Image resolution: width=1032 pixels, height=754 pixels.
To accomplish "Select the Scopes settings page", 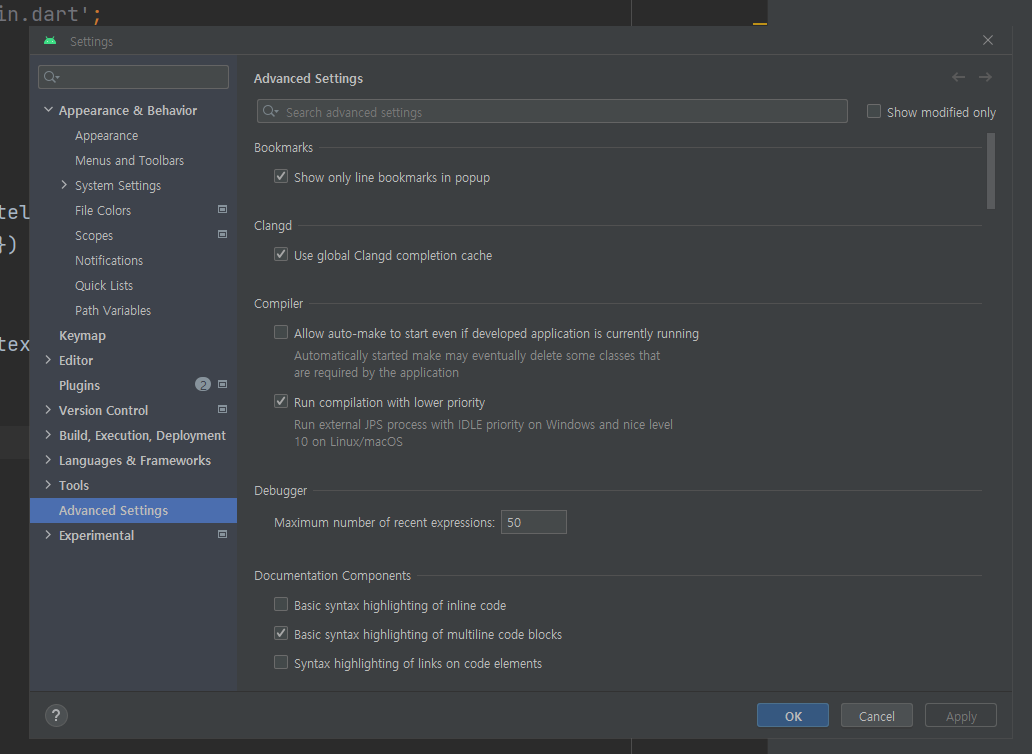I will [x=94, y=236].
